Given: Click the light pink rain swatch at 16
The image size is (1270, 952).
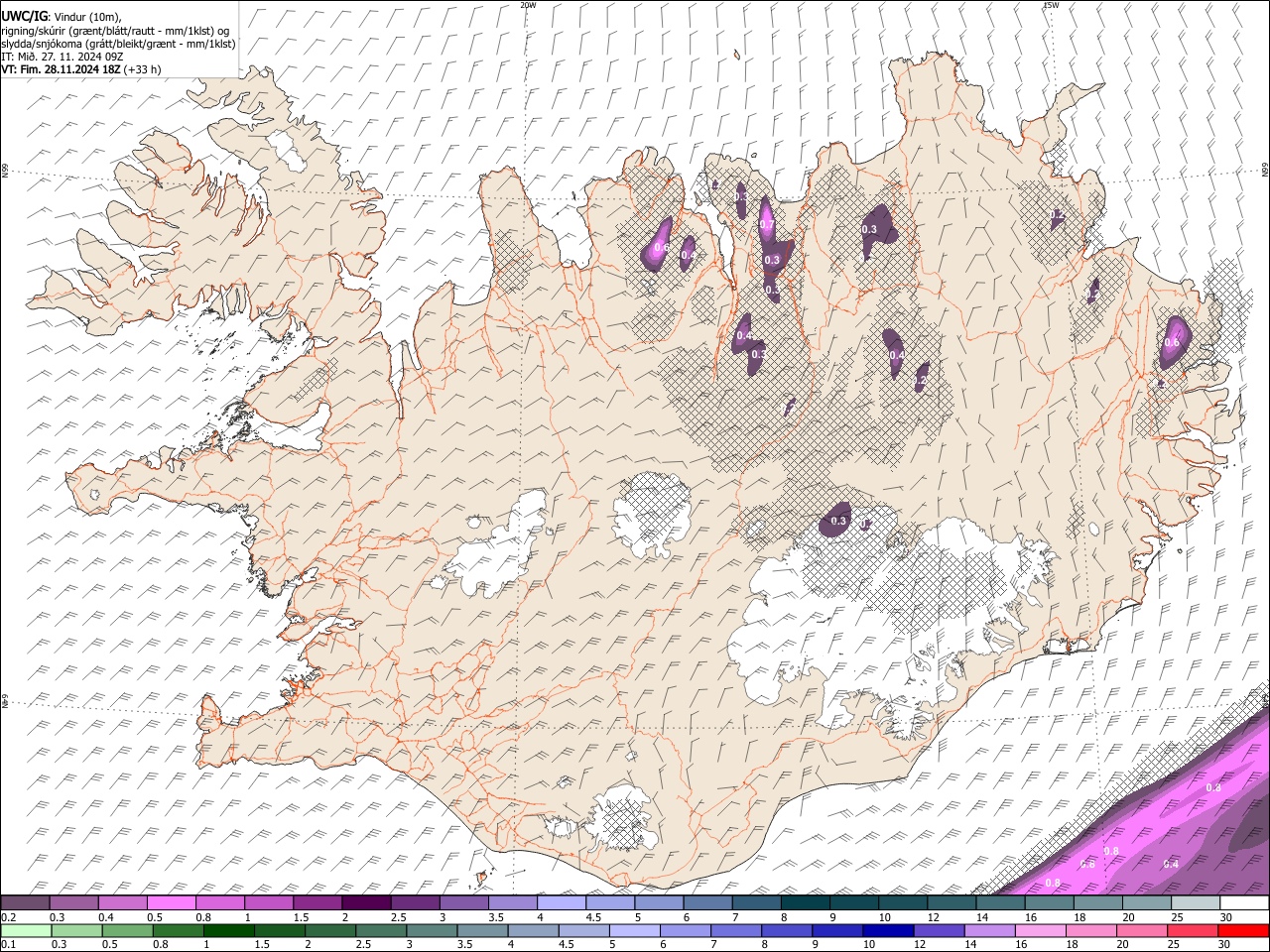Looking at the screenshot, I should (x=1042, y=930).
